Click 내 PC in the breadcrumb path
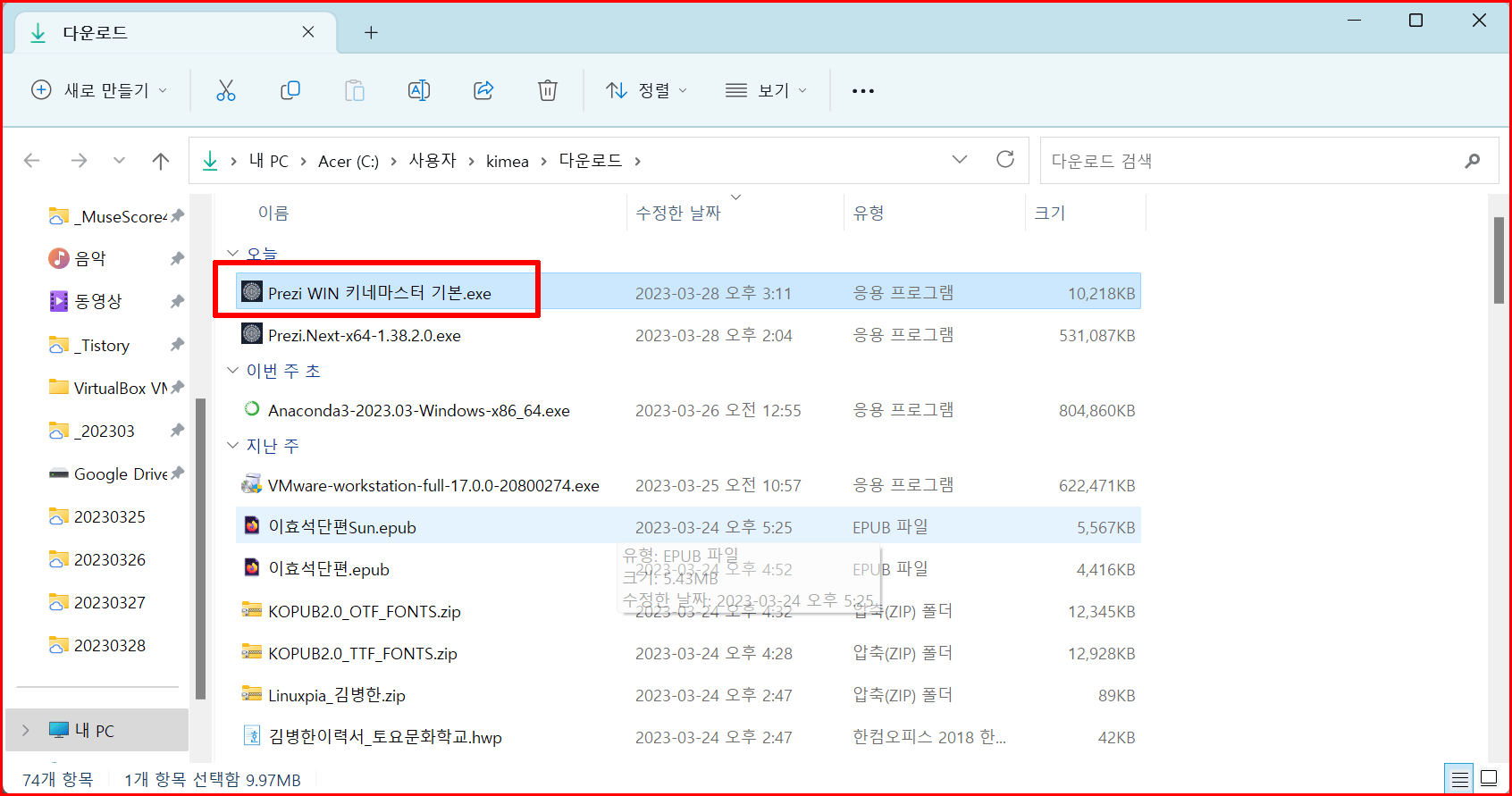The width and height of the screenshot is (1512, 796). tap(269, 161)
